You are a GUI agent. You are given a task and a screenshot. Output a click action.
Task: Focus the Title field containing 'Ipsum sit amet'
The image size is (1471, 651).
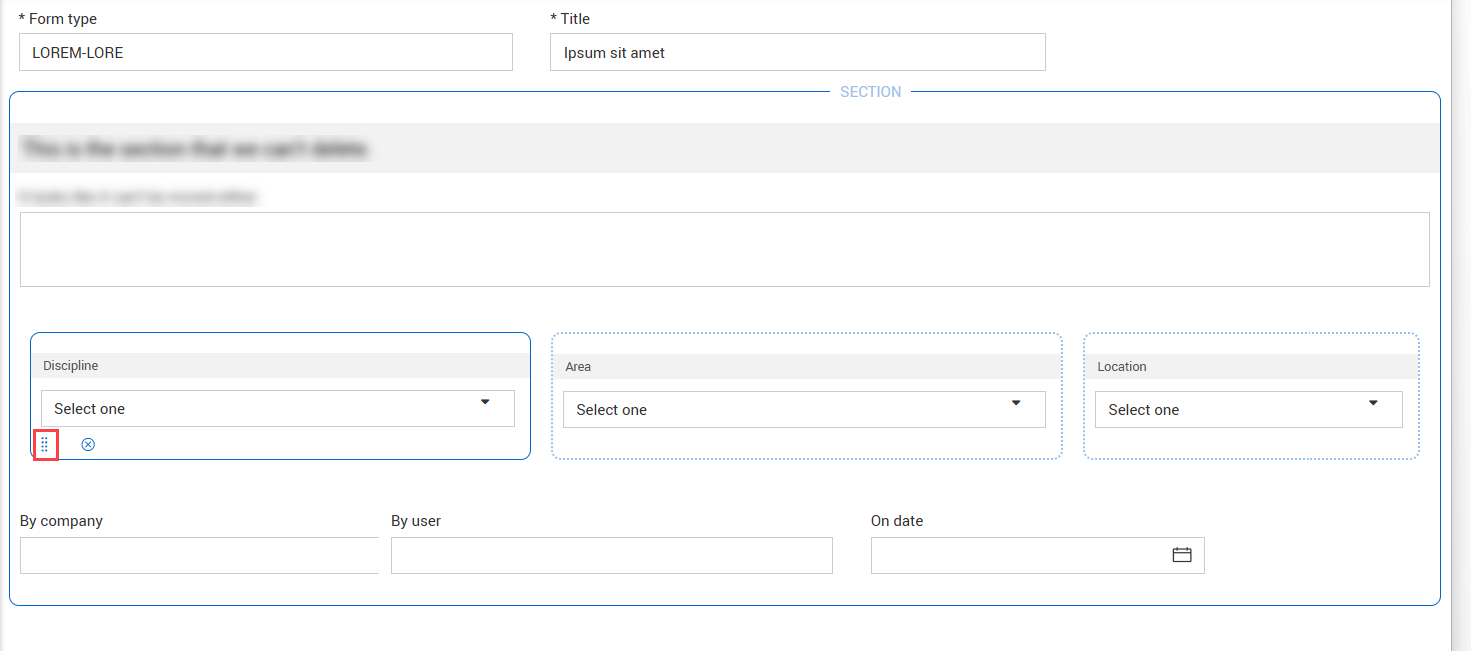797,52
